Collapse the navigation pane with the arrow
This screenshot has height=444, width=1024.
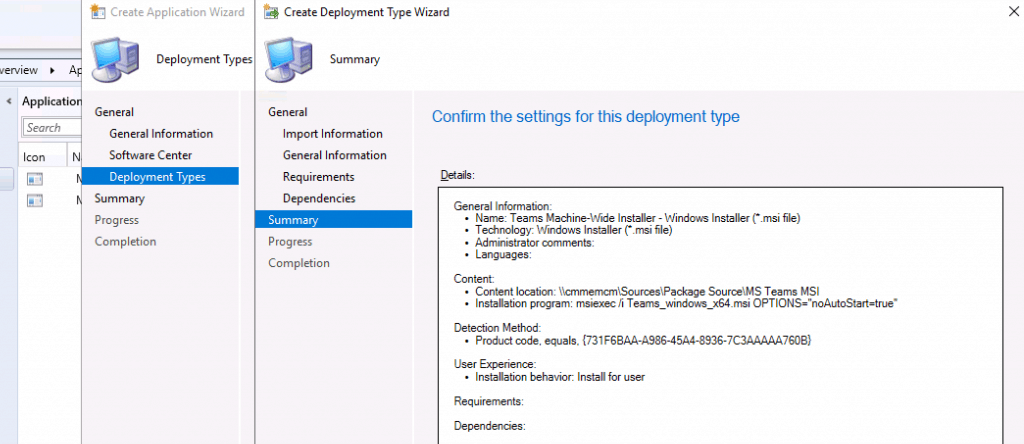click(9, 102)
